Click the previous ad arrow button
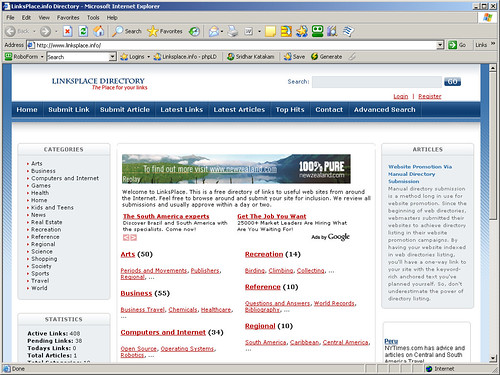This screenshot has width=500, height=375. 126,238
